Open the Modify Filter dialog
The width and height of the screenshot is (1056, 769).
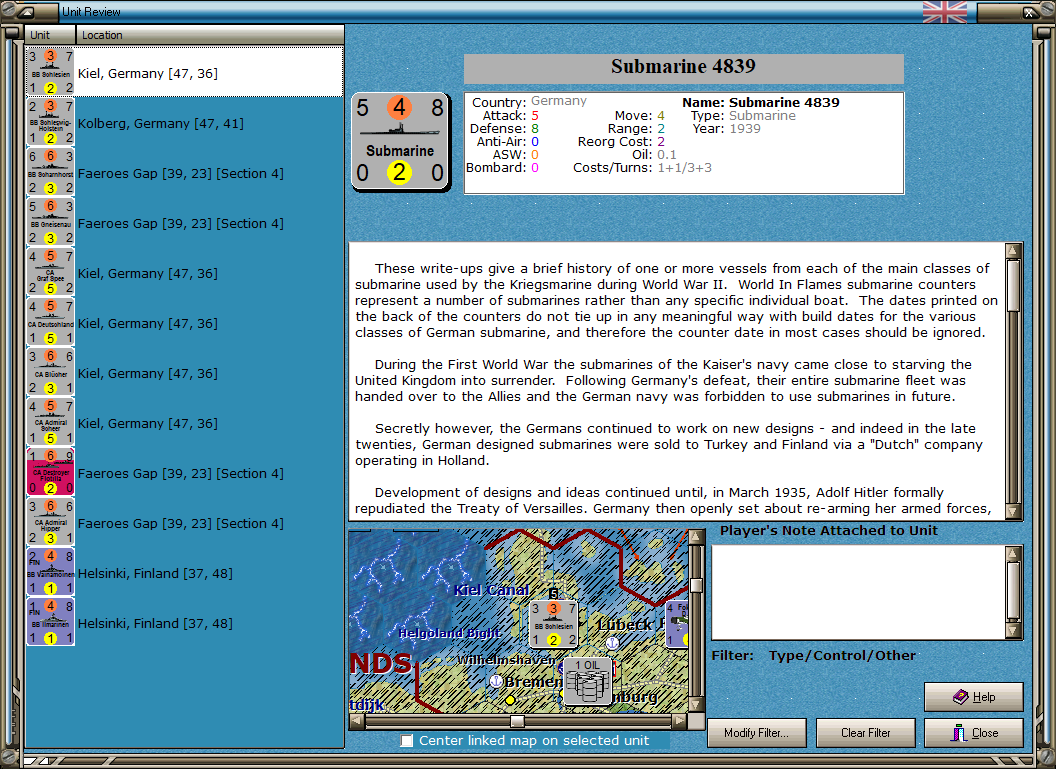pos(757,733)
